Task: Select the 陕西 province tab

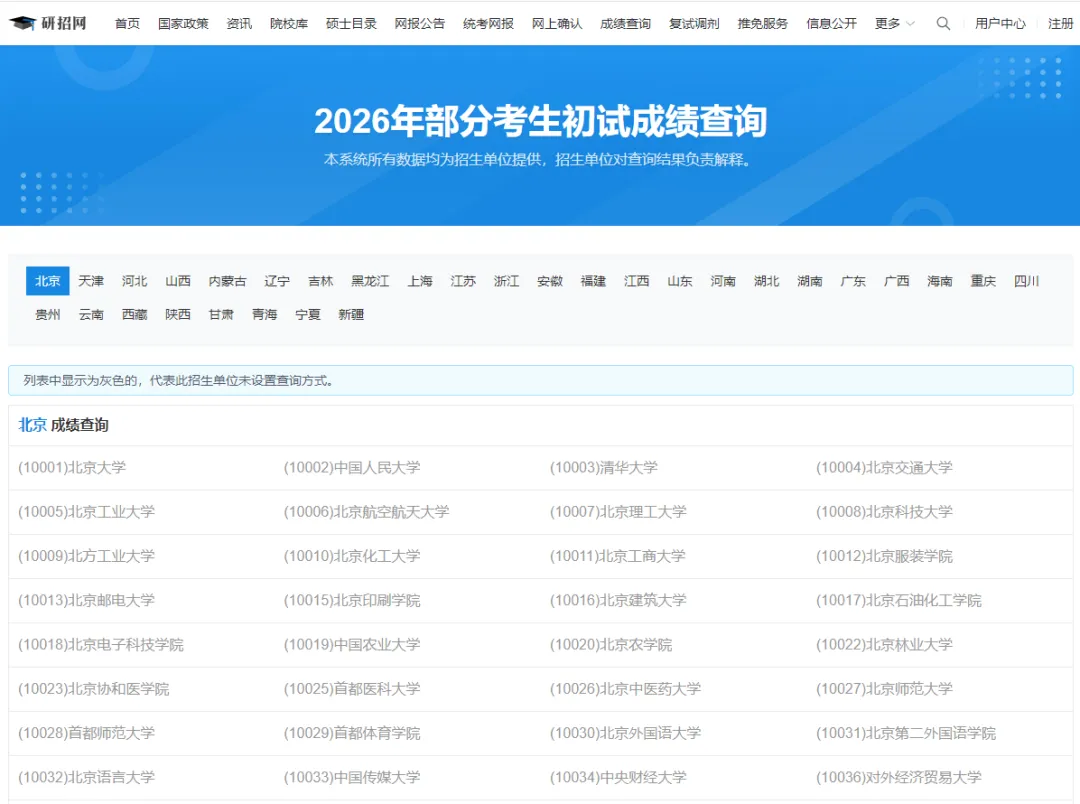Action: [178, 314]
